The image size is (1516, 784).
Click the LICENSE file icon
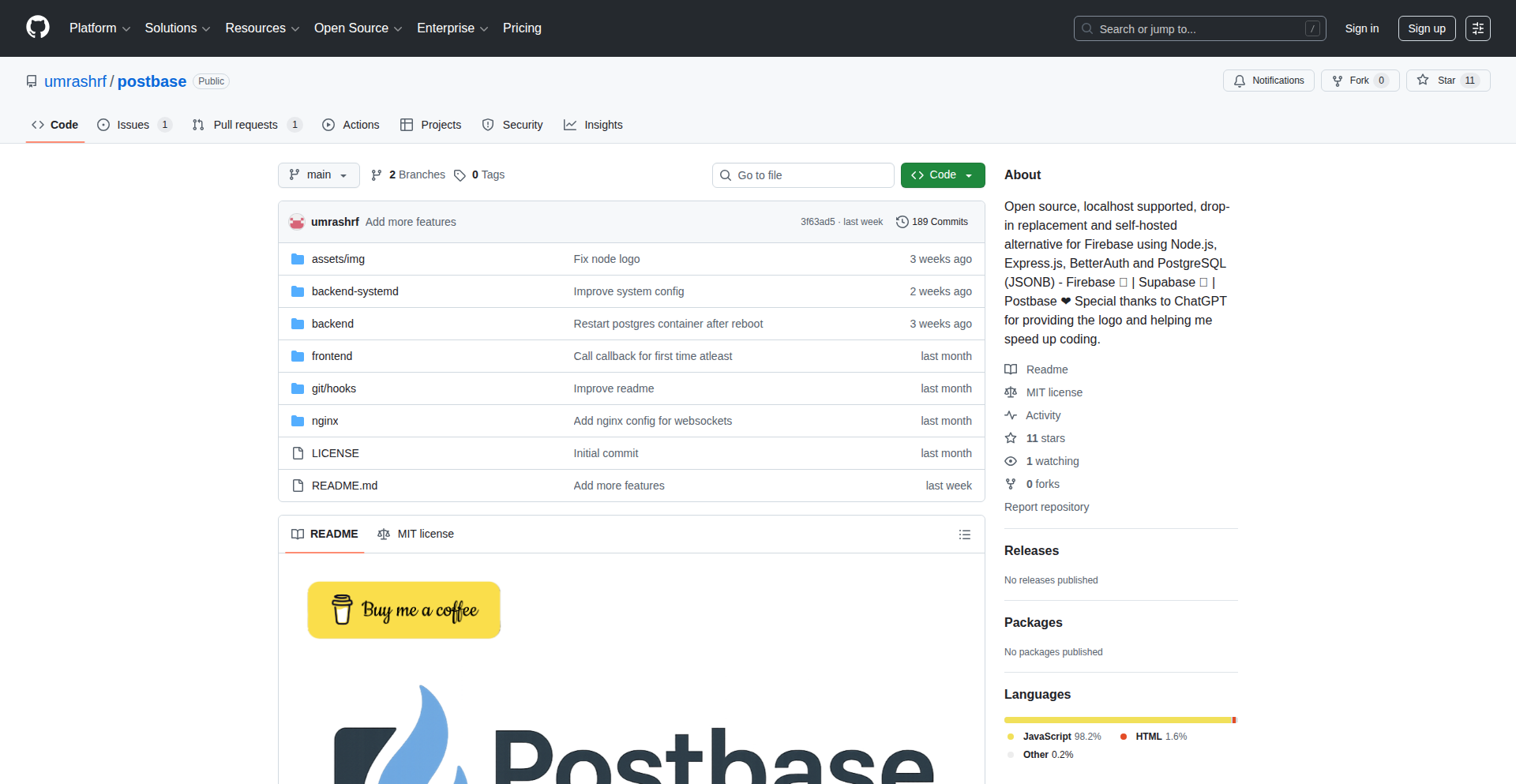[x=298, y=453]
